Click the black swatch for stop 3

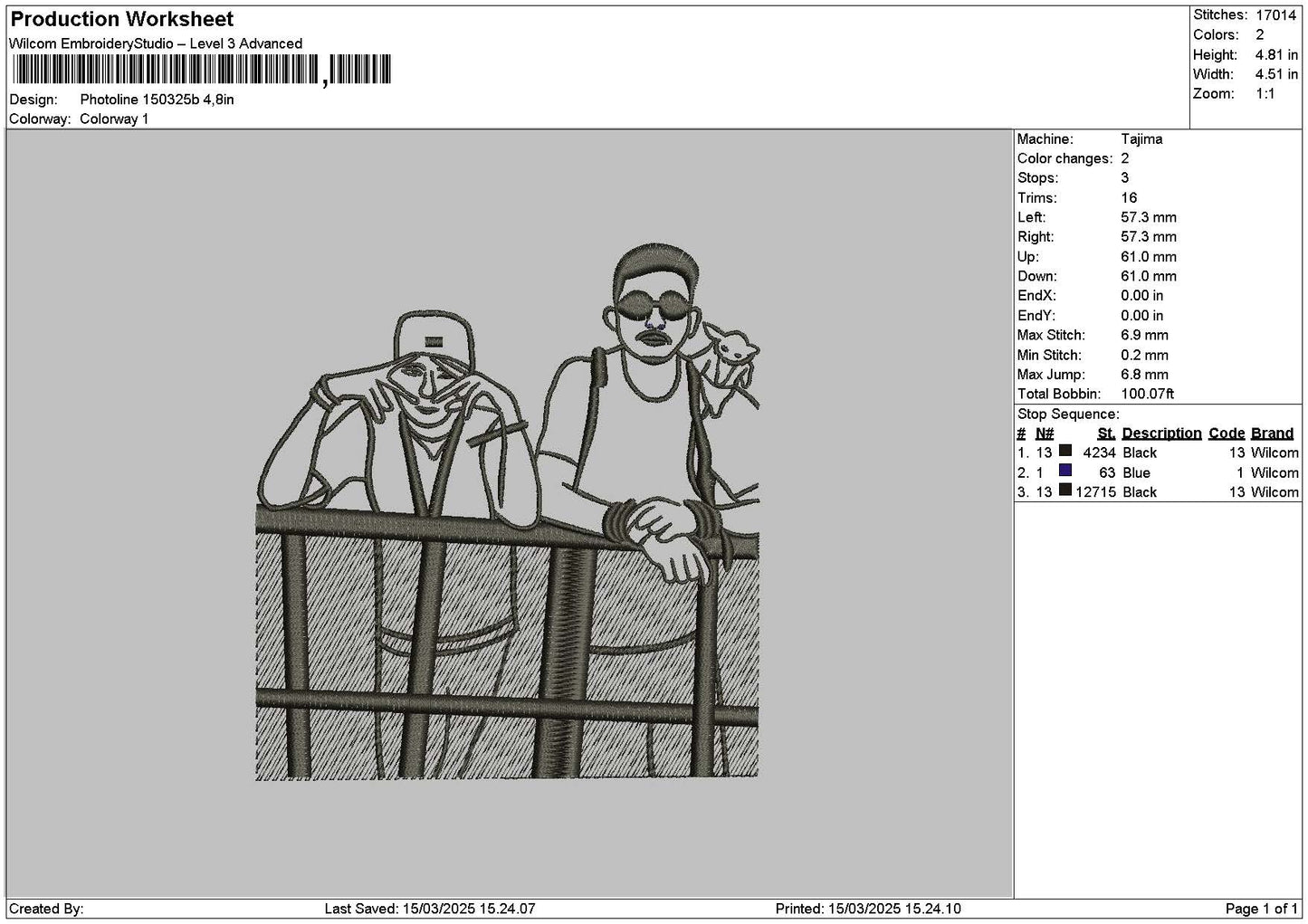click(x=1065, y=491)
